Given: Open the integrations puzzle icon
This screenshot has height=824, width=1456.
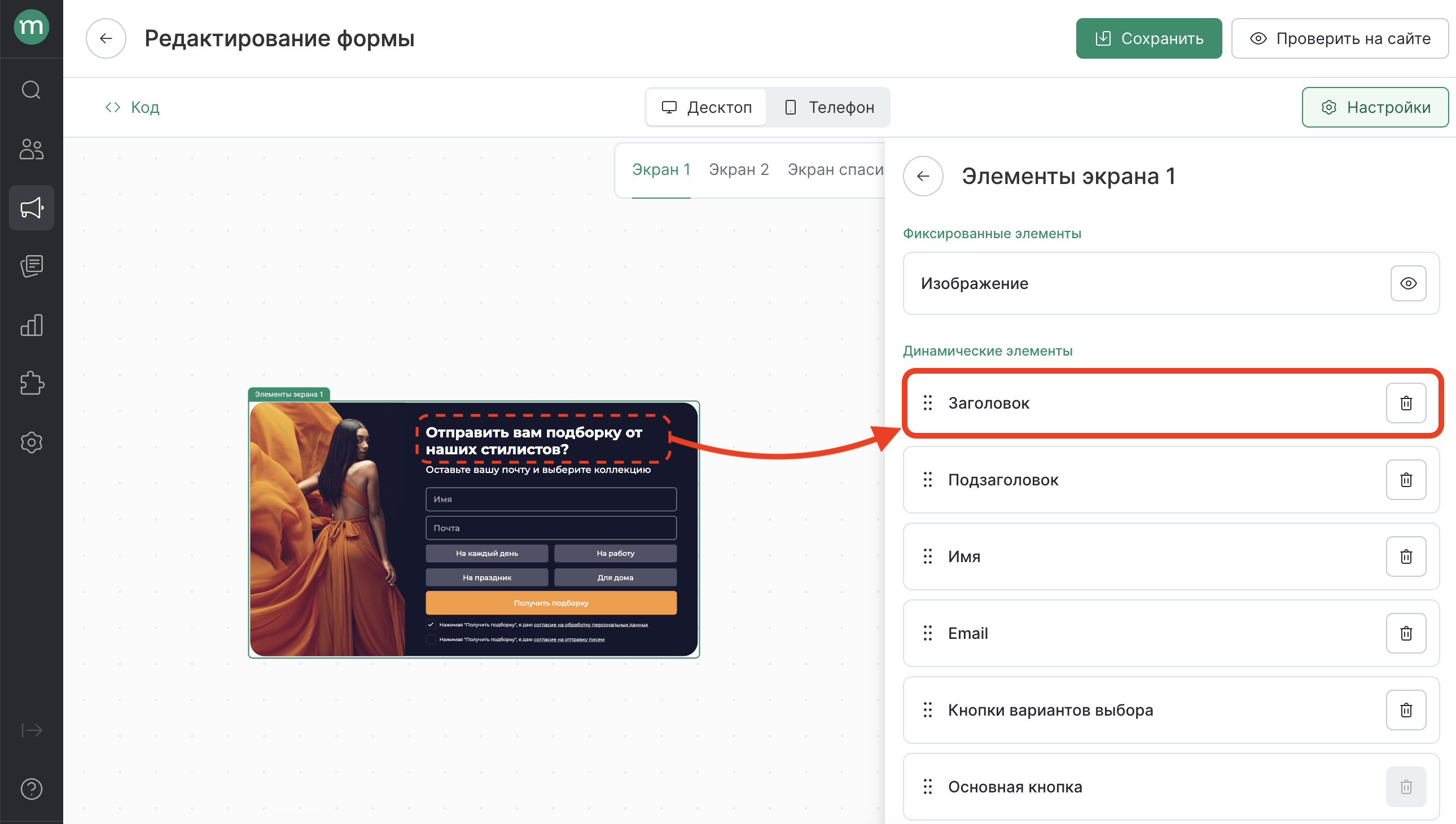Looking at the screenshot, I should pyautogui.click(x=31, y=383).
